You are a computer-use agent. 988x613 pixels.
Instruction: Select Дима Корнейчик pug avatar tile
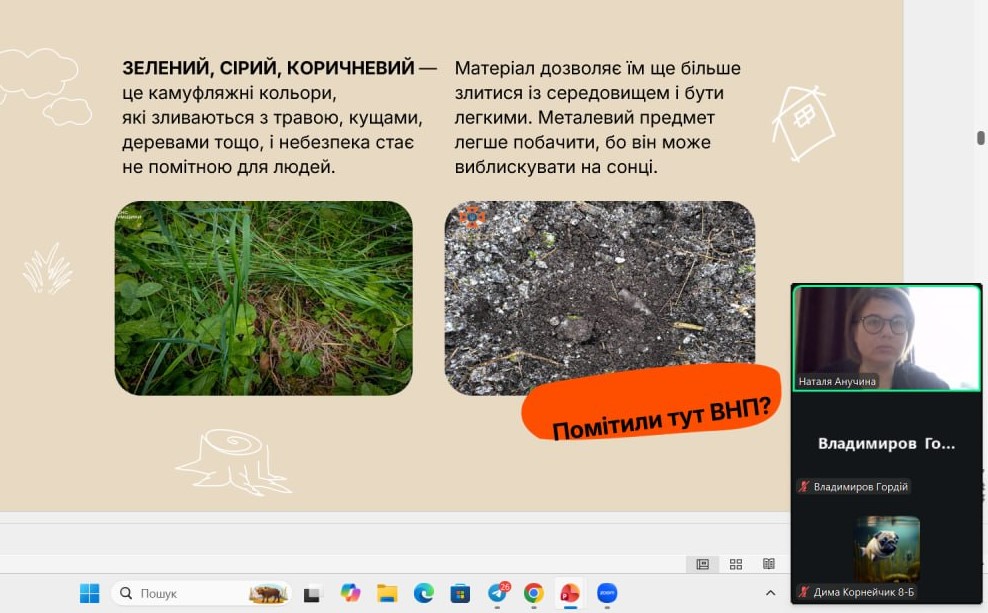(887, 548)
